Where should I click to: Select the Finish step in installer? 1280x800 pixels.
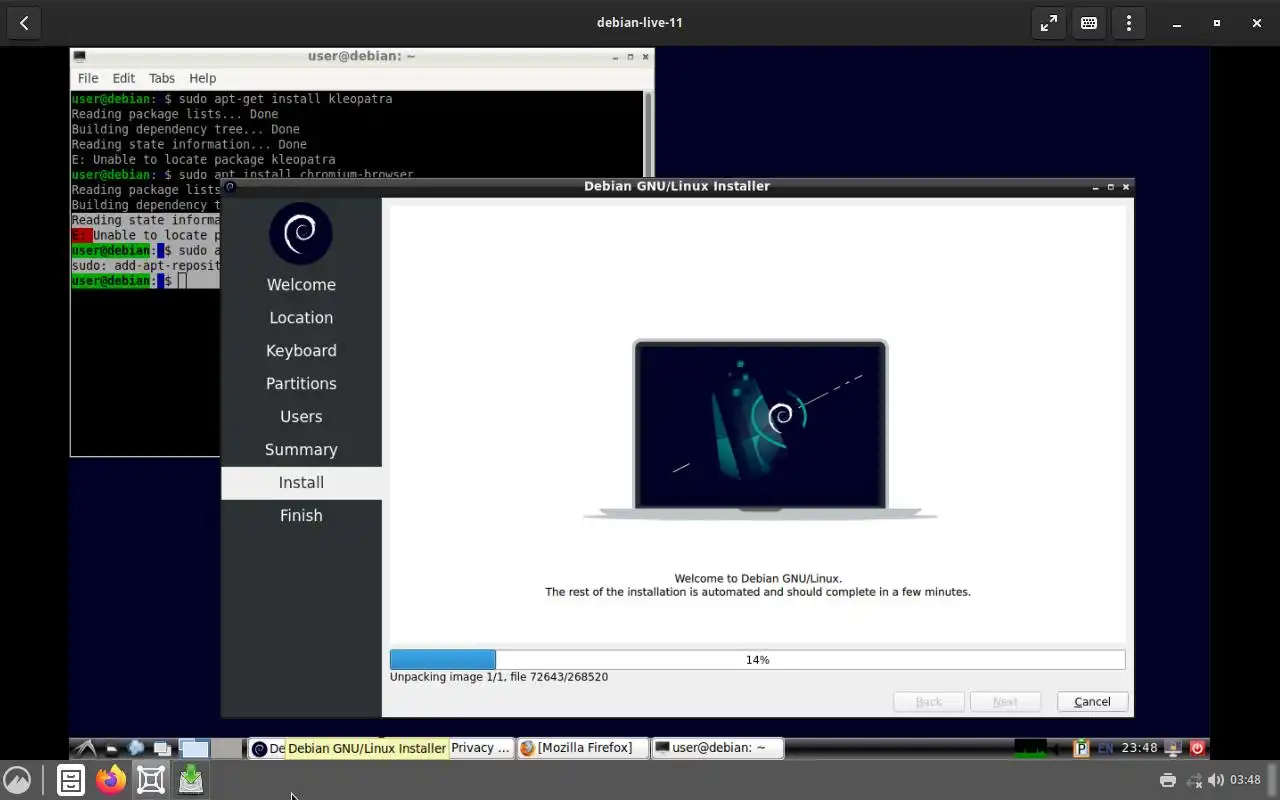click(x=301, y=516)
